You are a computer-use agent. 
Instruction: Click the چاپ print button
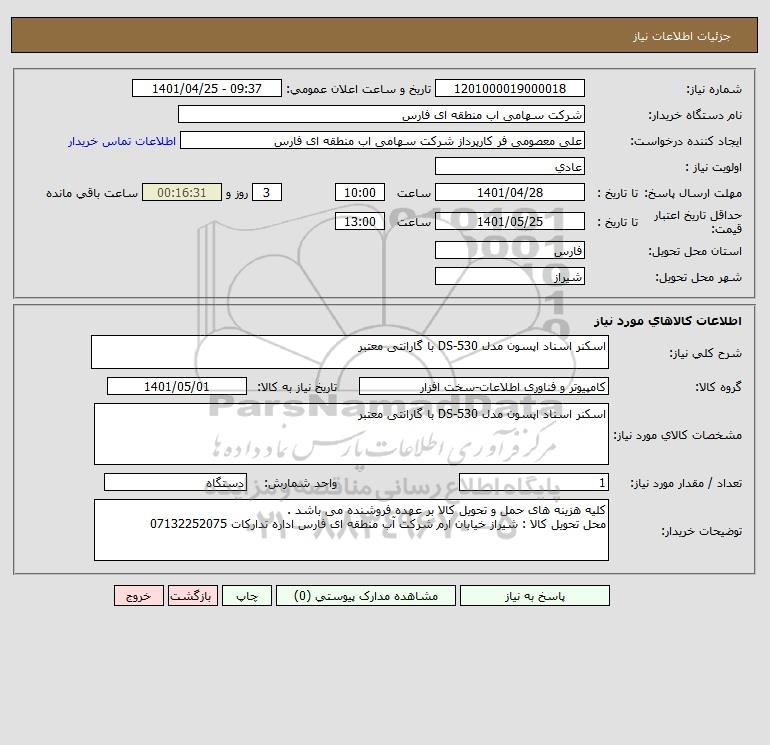coord(247,596)
